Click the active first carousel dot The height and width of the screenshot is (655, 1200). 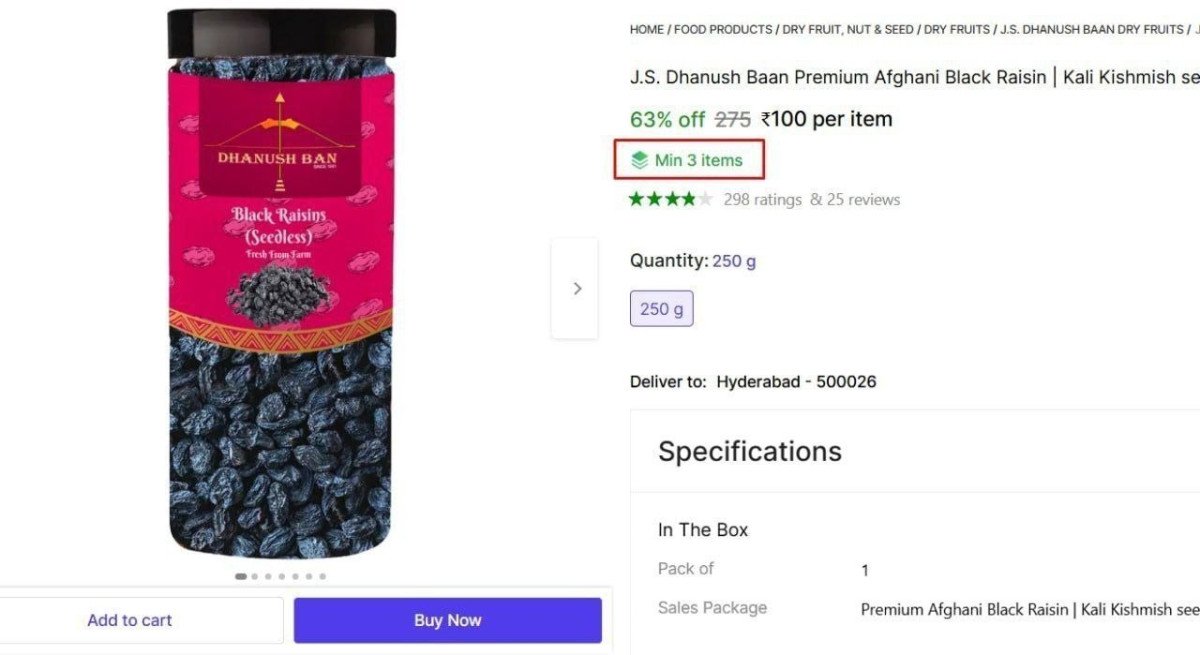(x=240, y=576)
